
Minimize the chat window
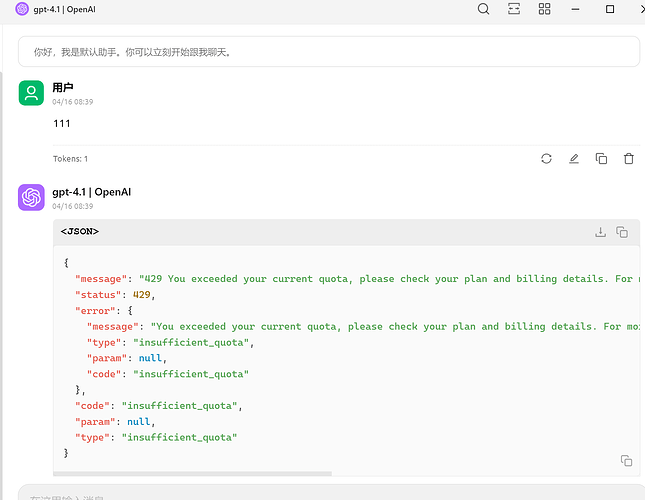coord(575,9)
